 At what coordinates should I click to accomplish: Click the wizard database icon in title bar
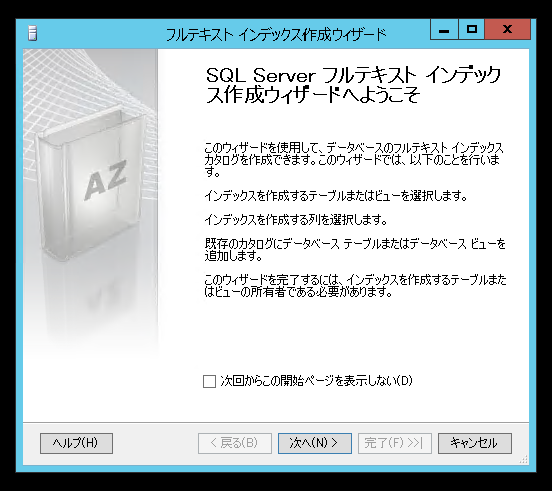click(32, 33)
